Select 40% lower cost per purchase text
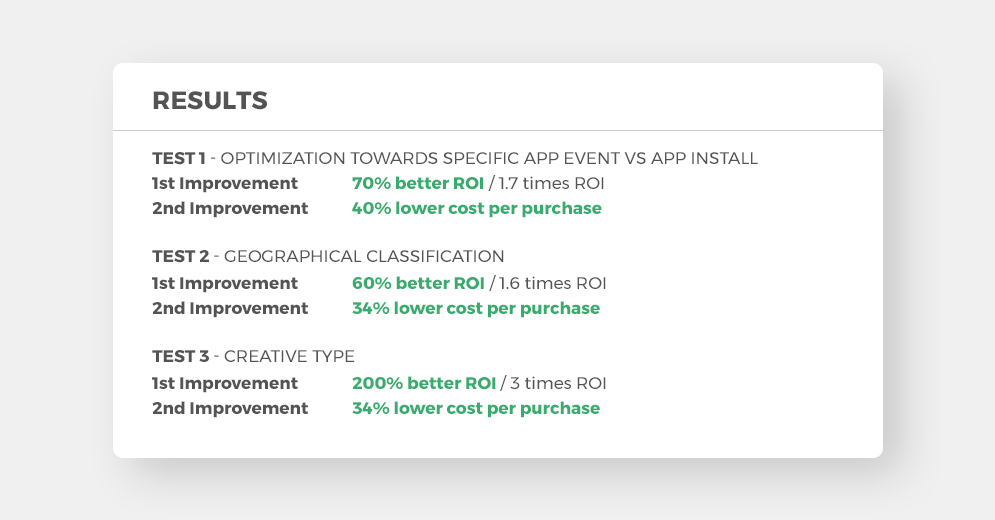Image resolution: width=995 pixels, height=520 pixels. coord(477,209)
